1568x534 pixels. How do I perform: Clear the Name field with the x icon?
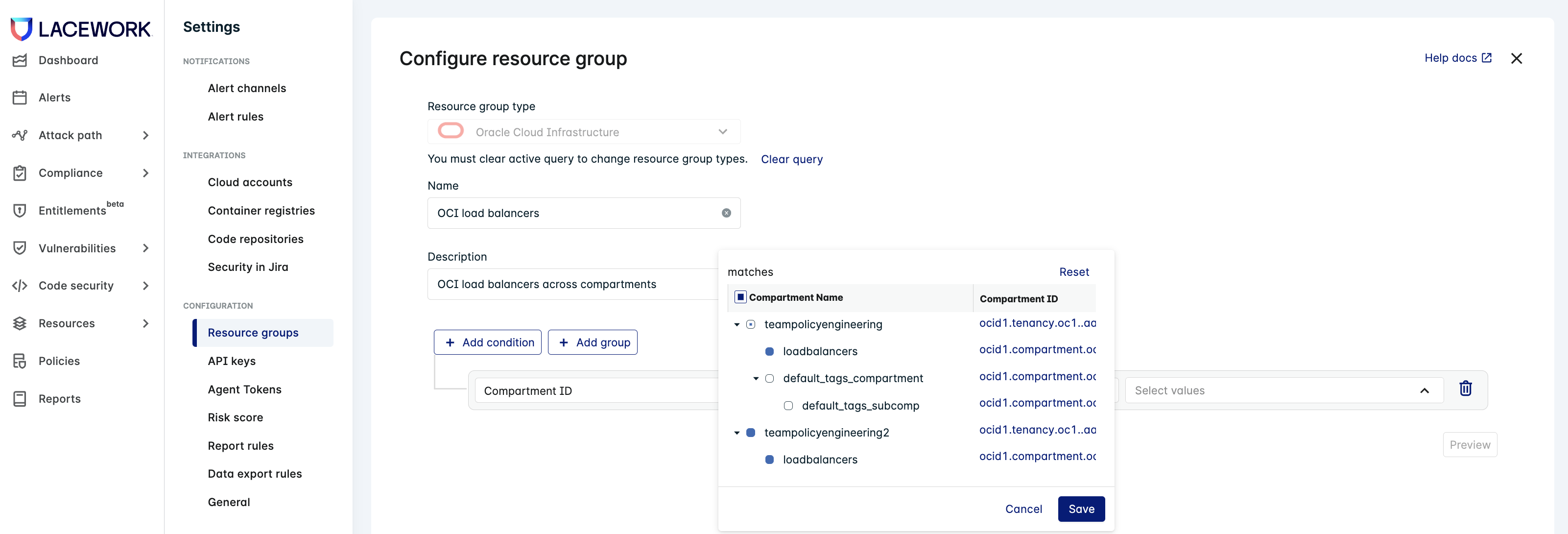[726, 213]
